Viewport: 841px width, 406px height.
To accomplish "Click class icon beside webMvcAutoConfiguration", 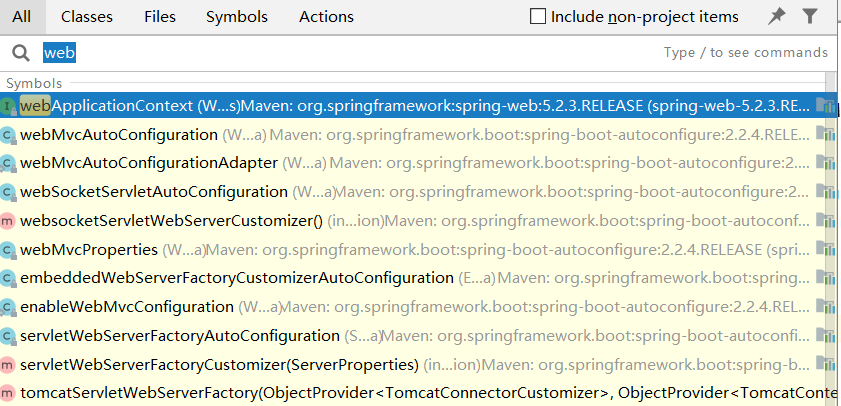I will click(7, 135).
